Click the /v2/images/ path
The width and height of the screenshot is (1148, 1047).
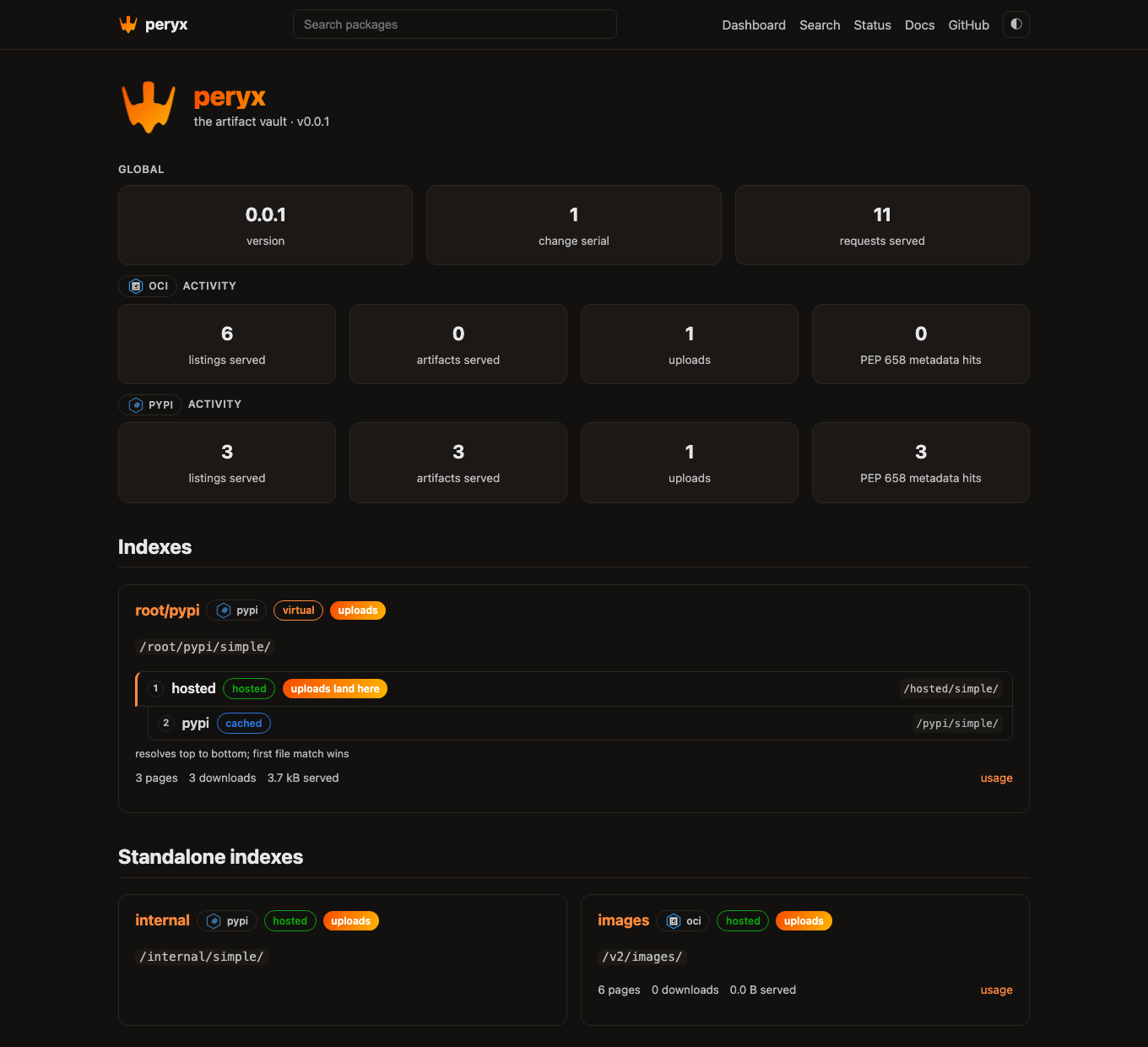(x=642, y=957)
